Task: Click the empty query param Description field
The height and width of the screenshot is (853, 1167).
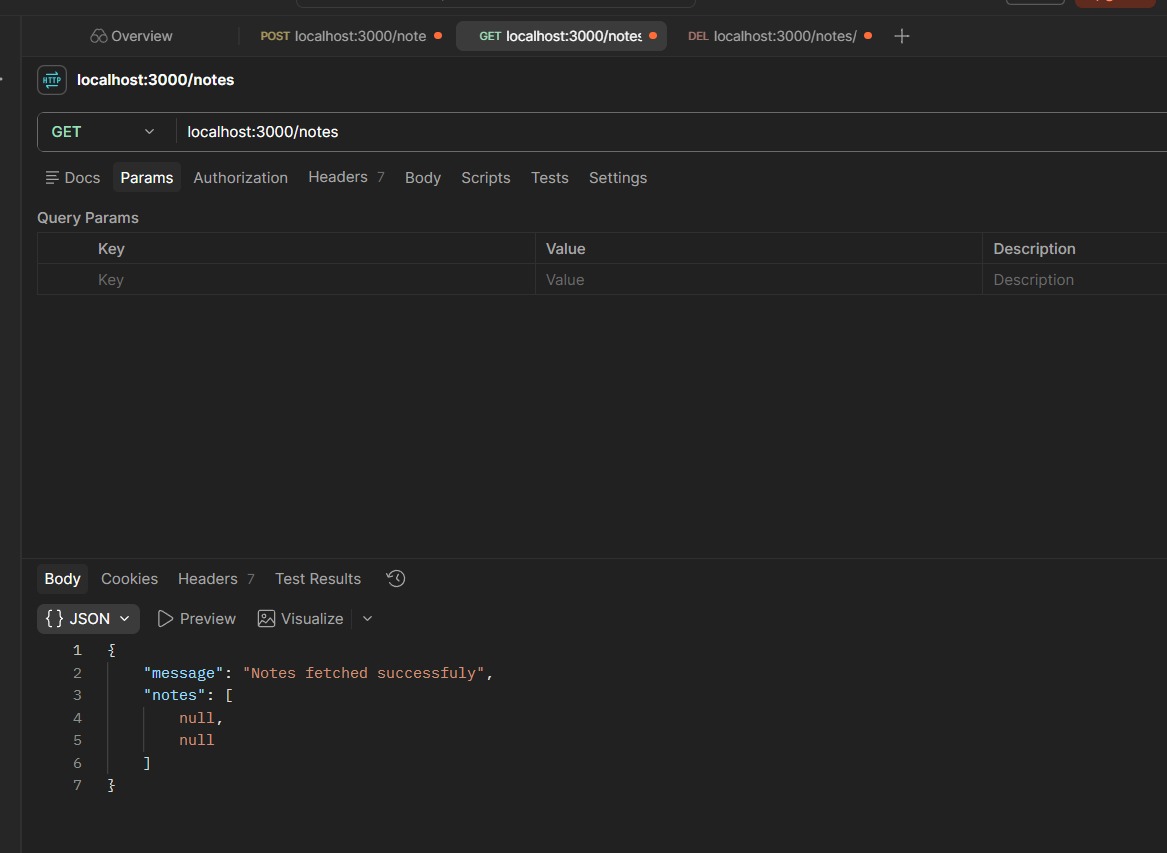Action: [x=1074, y=280]
